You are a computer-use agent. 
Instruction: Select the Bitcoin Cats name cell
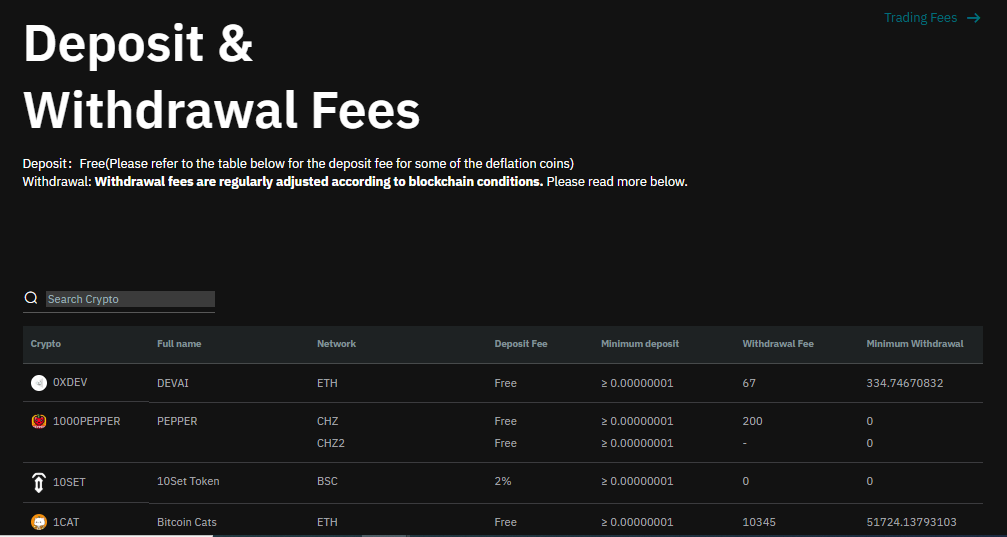coord(187,522)
